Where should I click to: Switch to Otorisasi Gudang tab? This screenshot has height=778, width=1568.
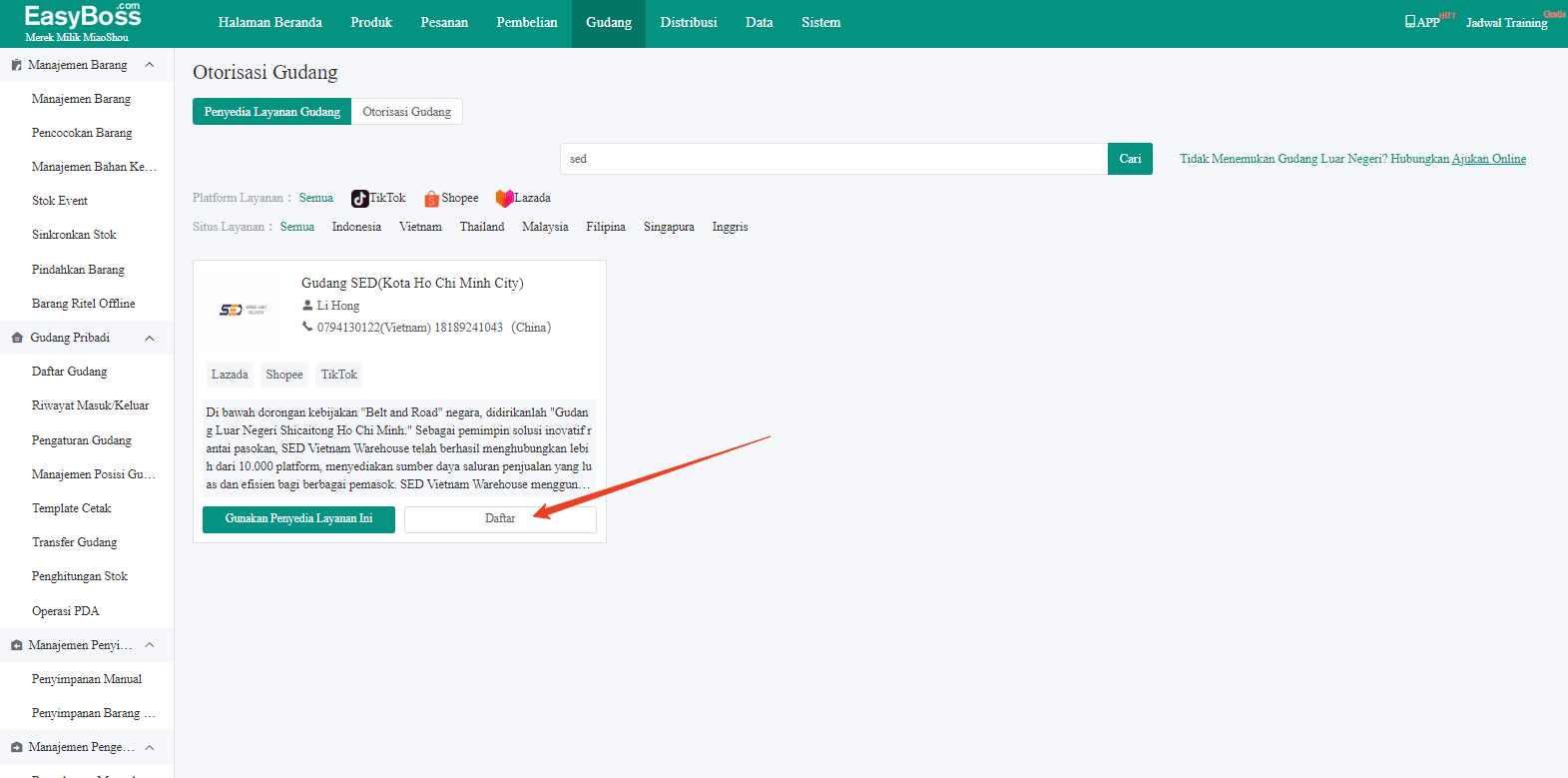click(x=407, y=112)
